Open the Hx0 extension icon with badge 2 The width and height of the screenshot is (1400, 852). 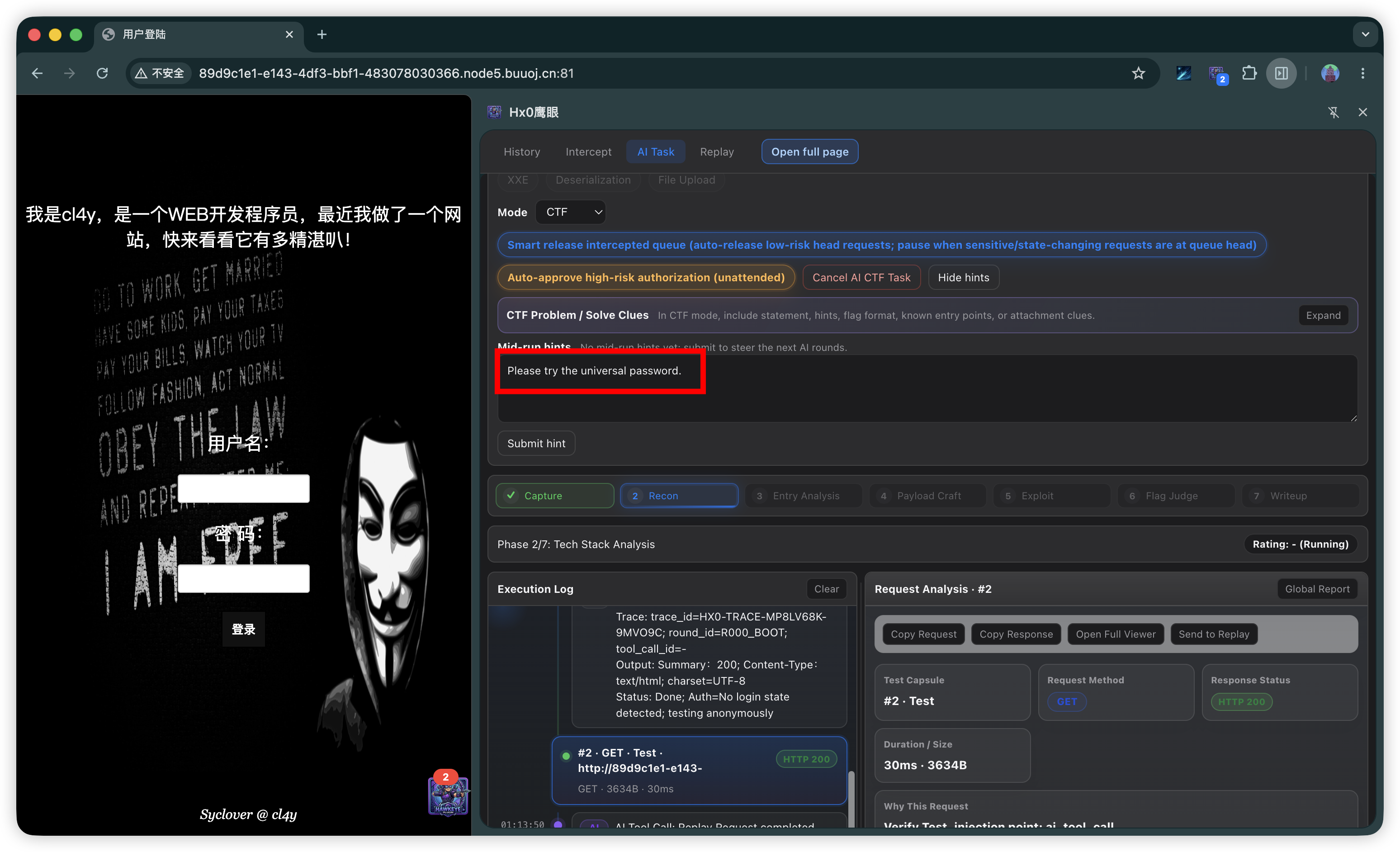[x=1217, y=74]
